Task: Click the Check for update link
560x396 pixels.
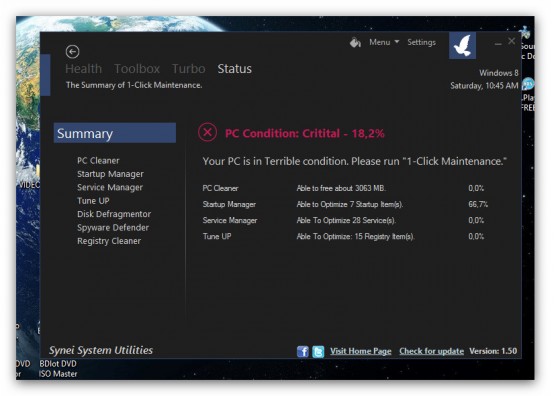Action: (431, 351)
